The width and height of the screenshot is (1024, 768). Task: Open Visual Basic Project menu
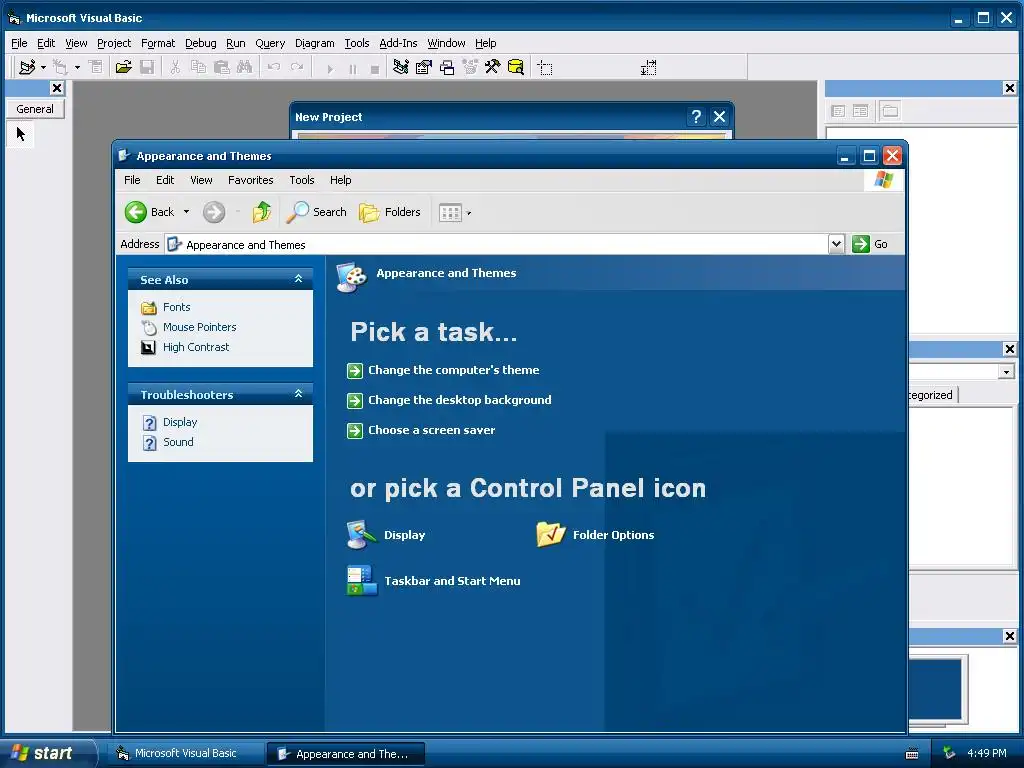(x=114, y=43)
